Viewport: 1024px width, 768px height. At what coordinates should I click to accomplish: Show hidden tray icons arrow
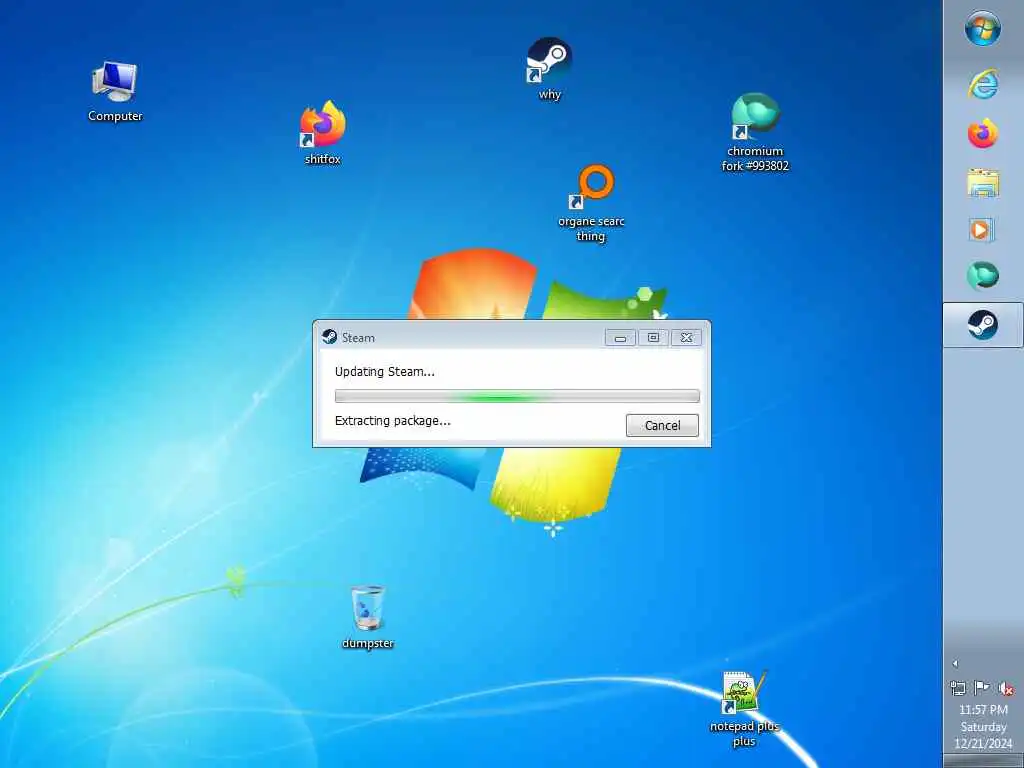pos(955,664)
